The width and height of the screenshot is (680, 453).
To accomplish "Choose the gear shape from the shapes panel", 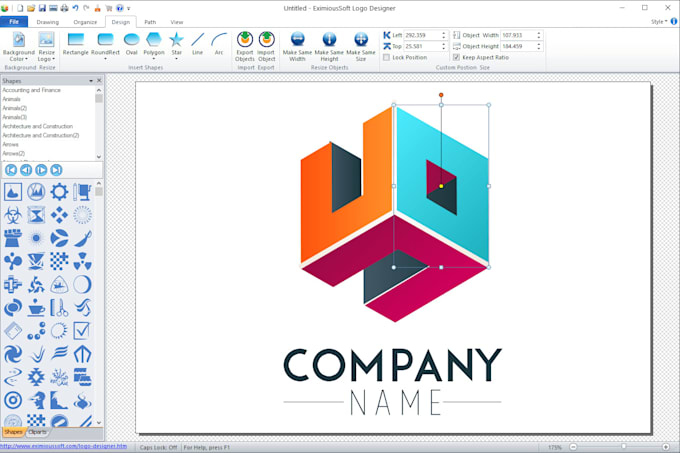I will click(x=60, y=191).
